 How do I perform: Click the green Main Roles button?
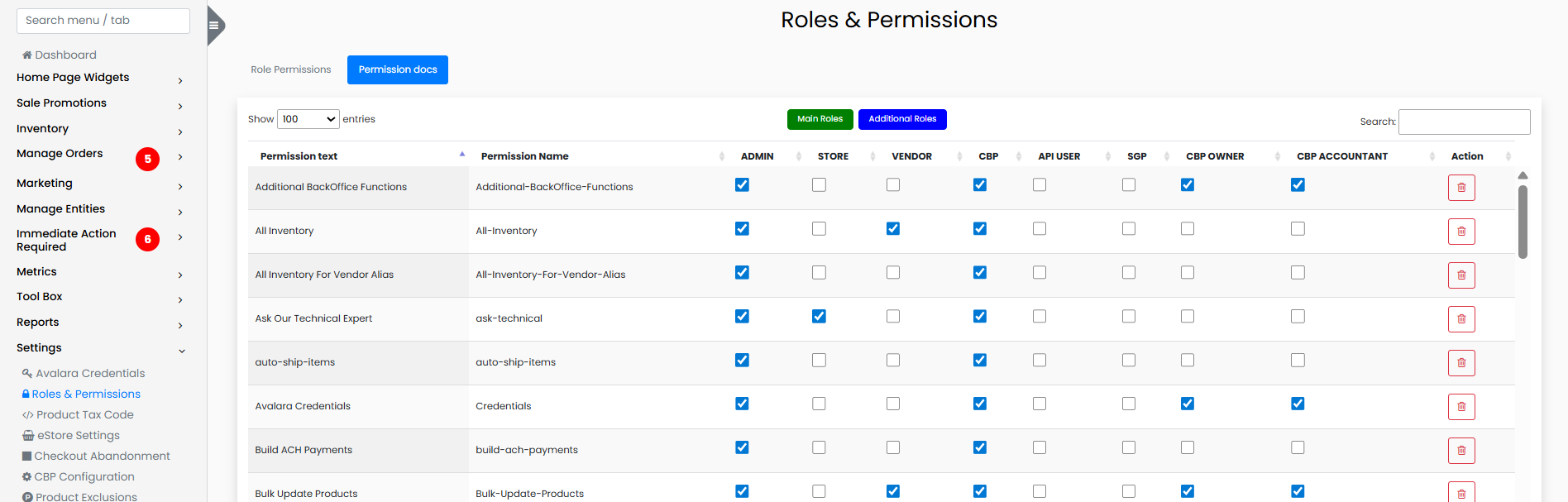coord(820,119)
